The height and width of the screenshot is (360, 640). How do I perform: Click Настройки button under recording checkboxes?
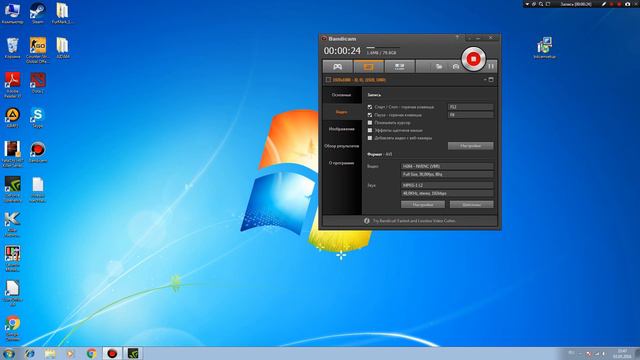tap(471, 146)
